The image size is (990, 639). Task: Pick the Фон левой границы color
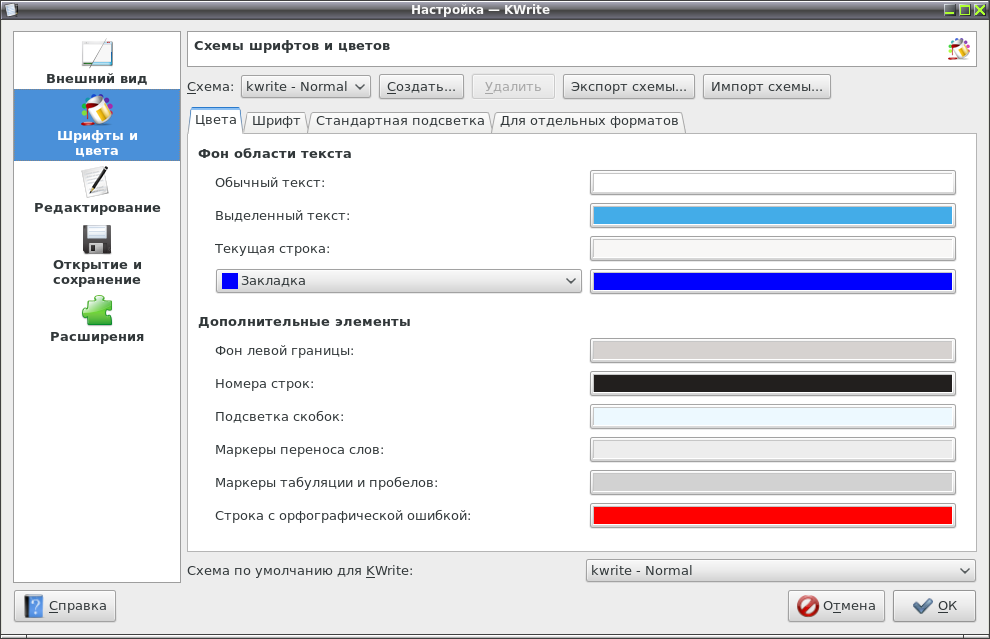(x=773, y=350)
